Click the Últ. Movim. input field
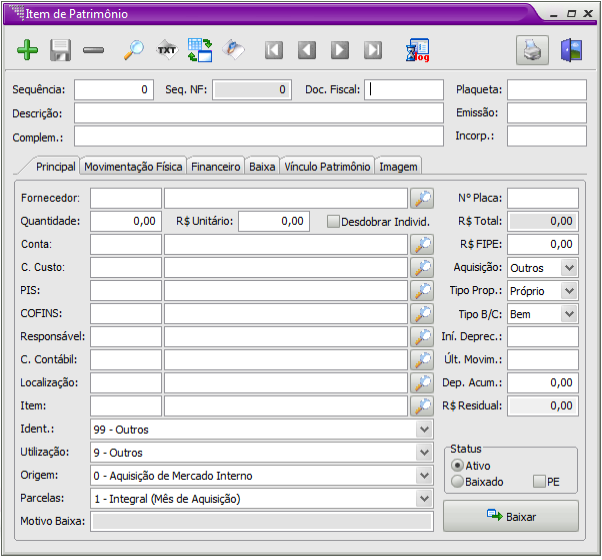 pyautogui.click(x=542, y=360)
